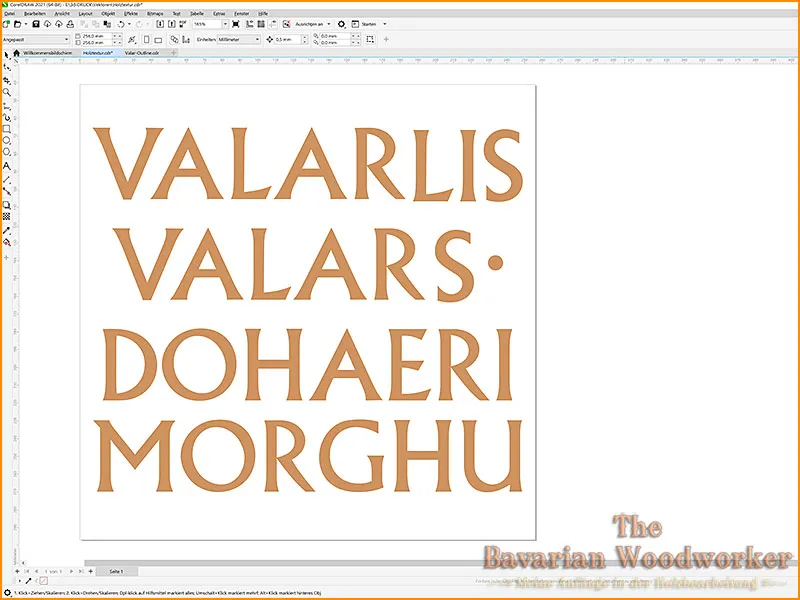Toggle the Snap off button
Viewport: 800px width, 600px height.
[287, 24]
